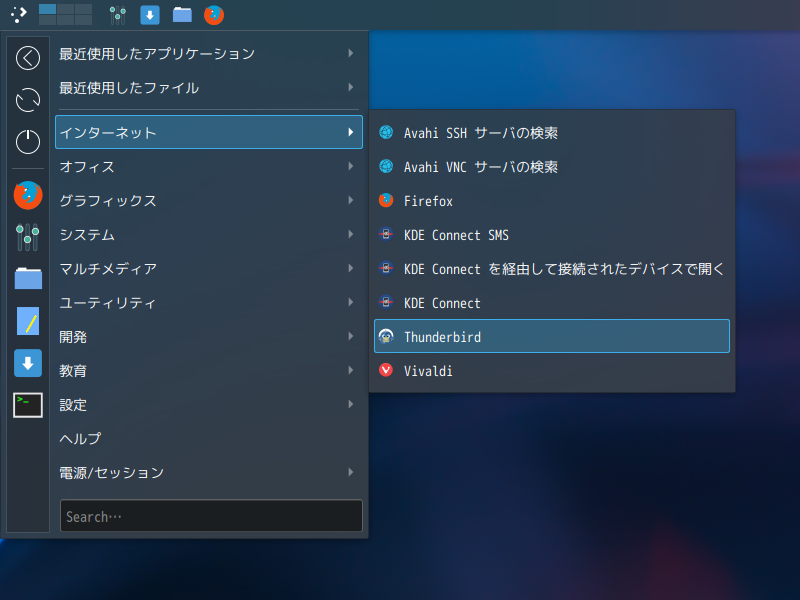Image resolution: width=800 pixels, height=600 pixels.
Task: Expand the 開発 category arrow
Action: click(x=351, y=336)
